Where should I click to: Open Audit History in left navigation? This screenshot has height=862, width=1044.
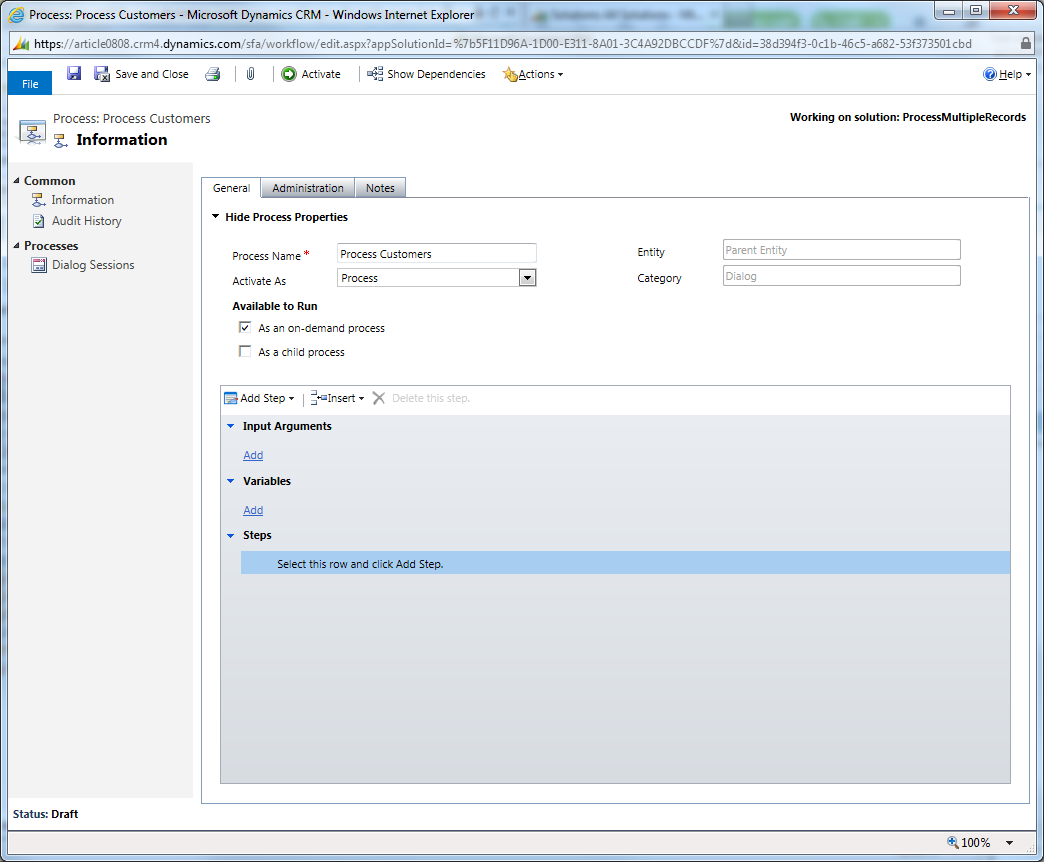(x=87, y=220)
